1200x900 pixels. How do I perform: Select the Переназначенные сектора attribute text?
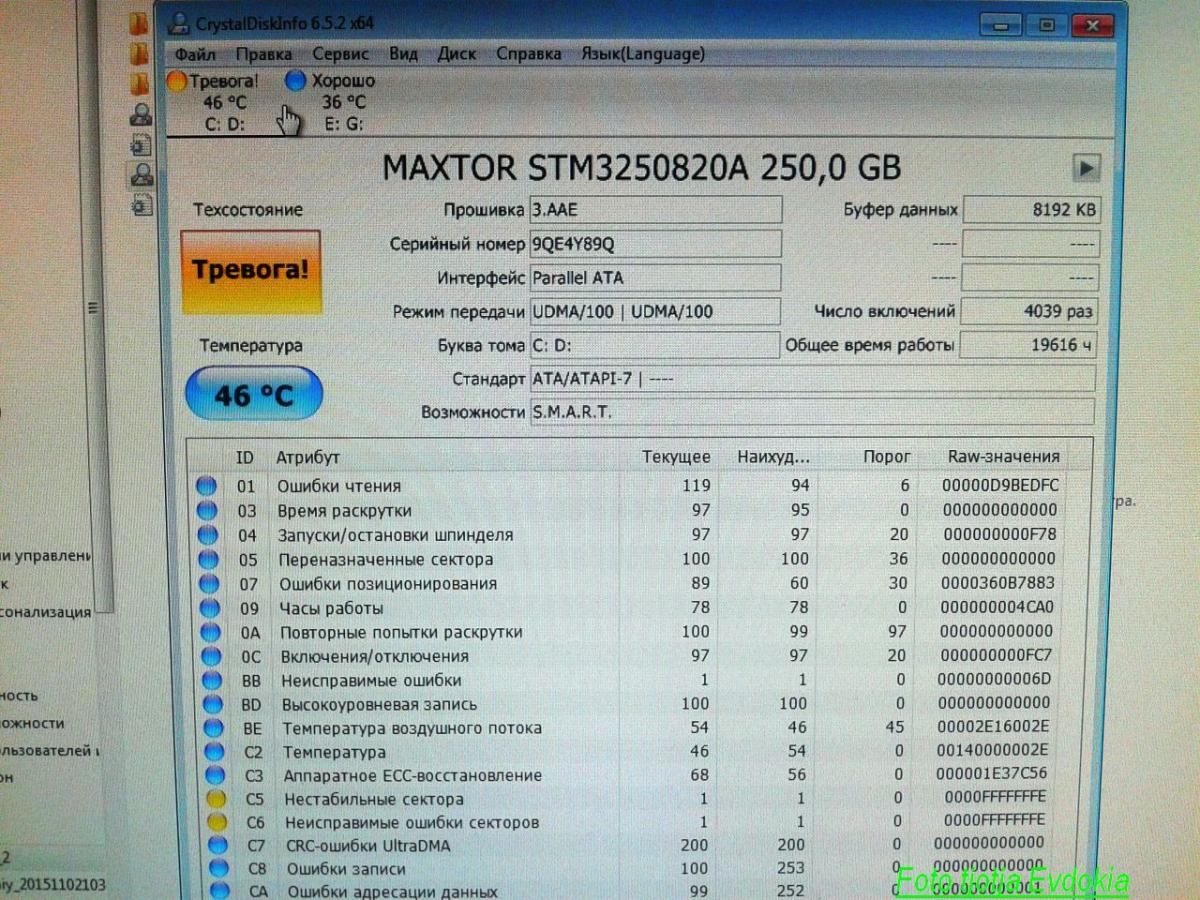click(x=386, y=559)
